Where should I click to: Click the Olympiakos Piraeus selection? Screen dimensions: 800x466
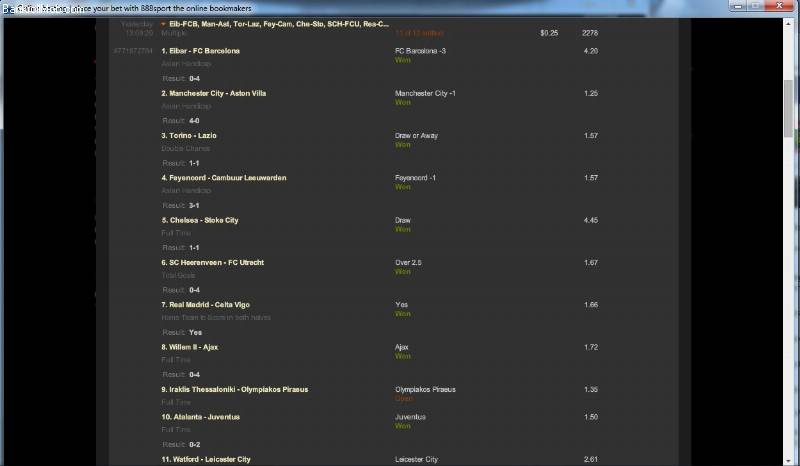click(426, 389)
